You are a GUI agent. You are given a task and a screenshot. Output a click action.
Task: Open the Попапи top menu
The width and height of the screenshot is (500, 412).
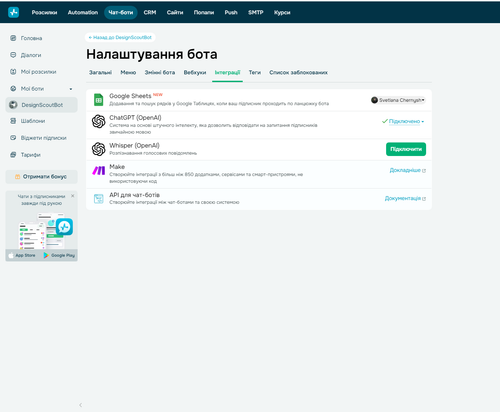click(x=204, y=12)
